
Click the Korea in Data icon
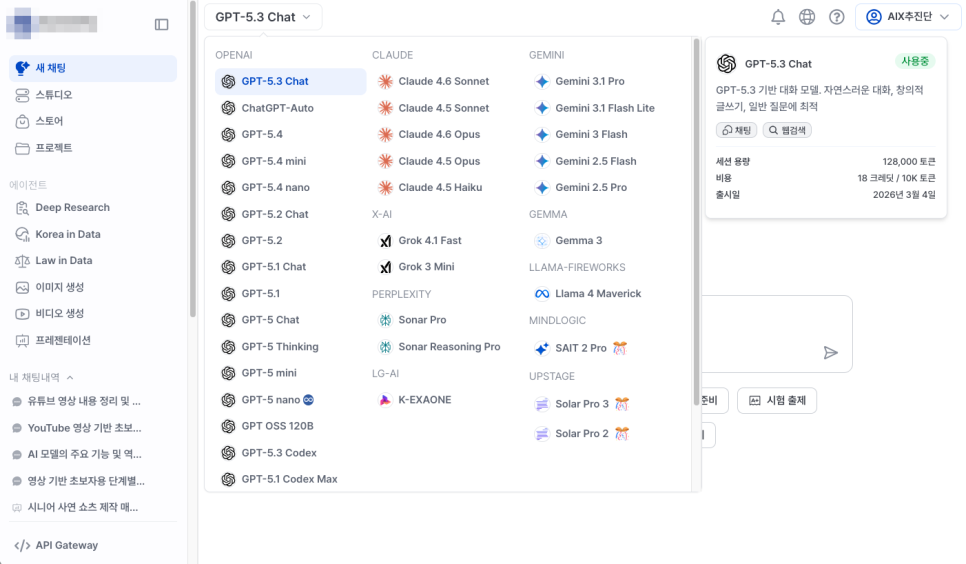tap(22, 234)
